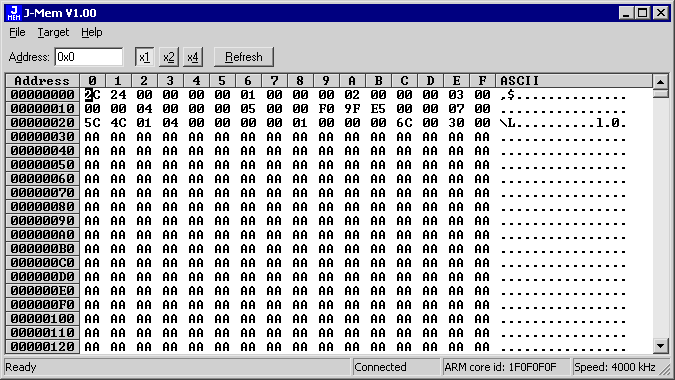Image resolution: width=675 pixels, height=380 pixels.
Task: Click row address 000000F0
Action: (x=42, y=305)
